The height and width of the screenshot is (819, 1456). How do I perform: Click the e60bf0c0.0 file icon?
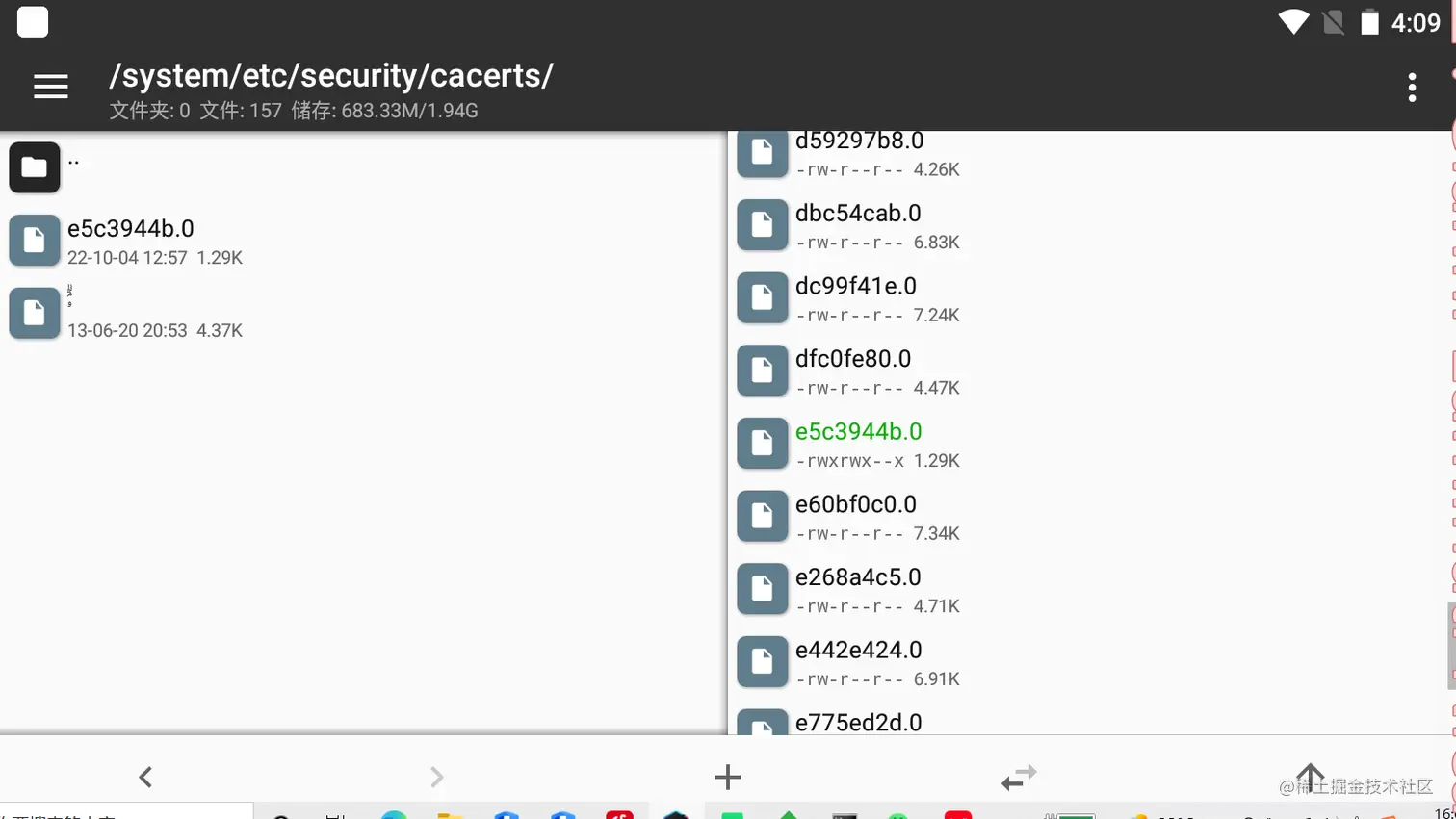tap(762, 516)
